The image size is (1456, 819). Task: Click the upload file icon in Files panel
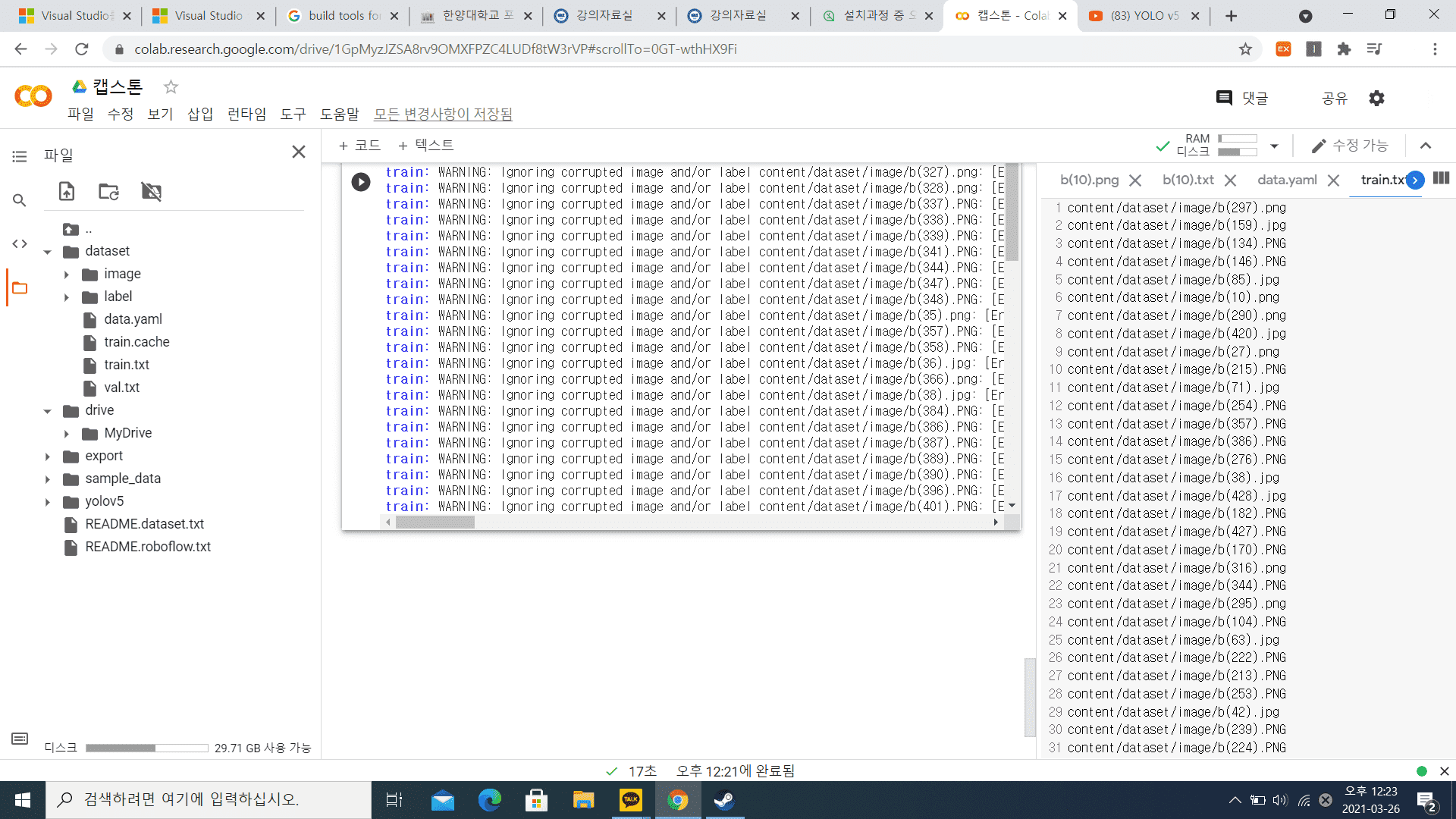tap(67, 191)
